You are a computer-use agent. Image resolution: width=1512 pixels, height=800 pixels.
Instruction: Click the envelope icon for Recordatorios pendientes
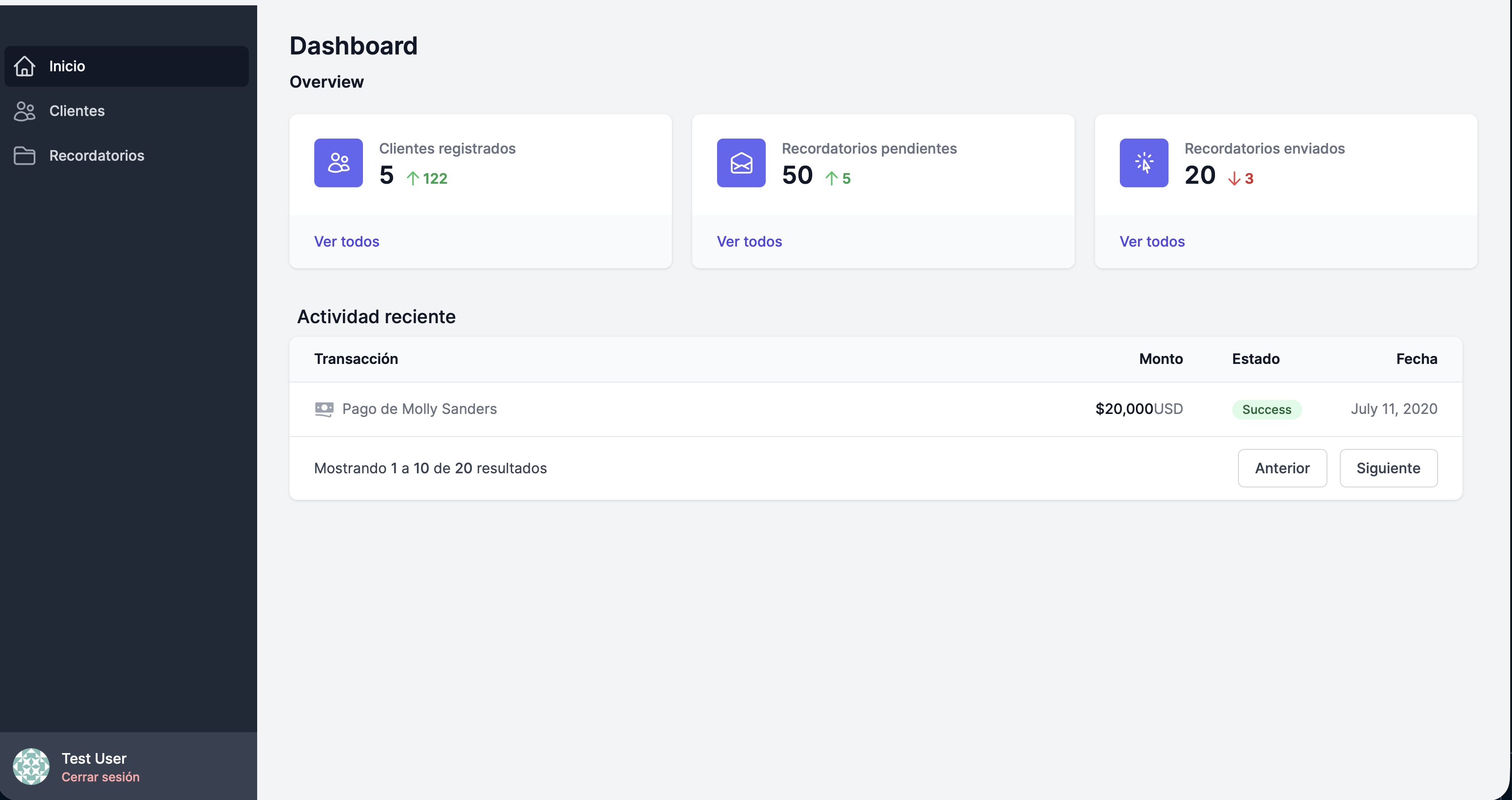coord(741,162)
